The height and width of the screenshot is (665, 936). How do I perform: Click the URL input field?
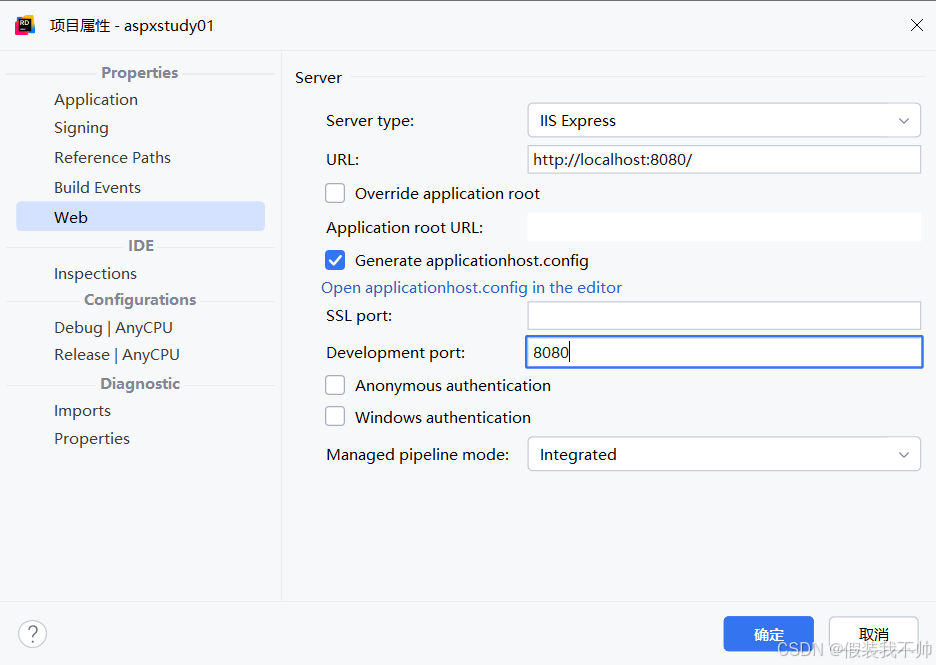point(723,160)
